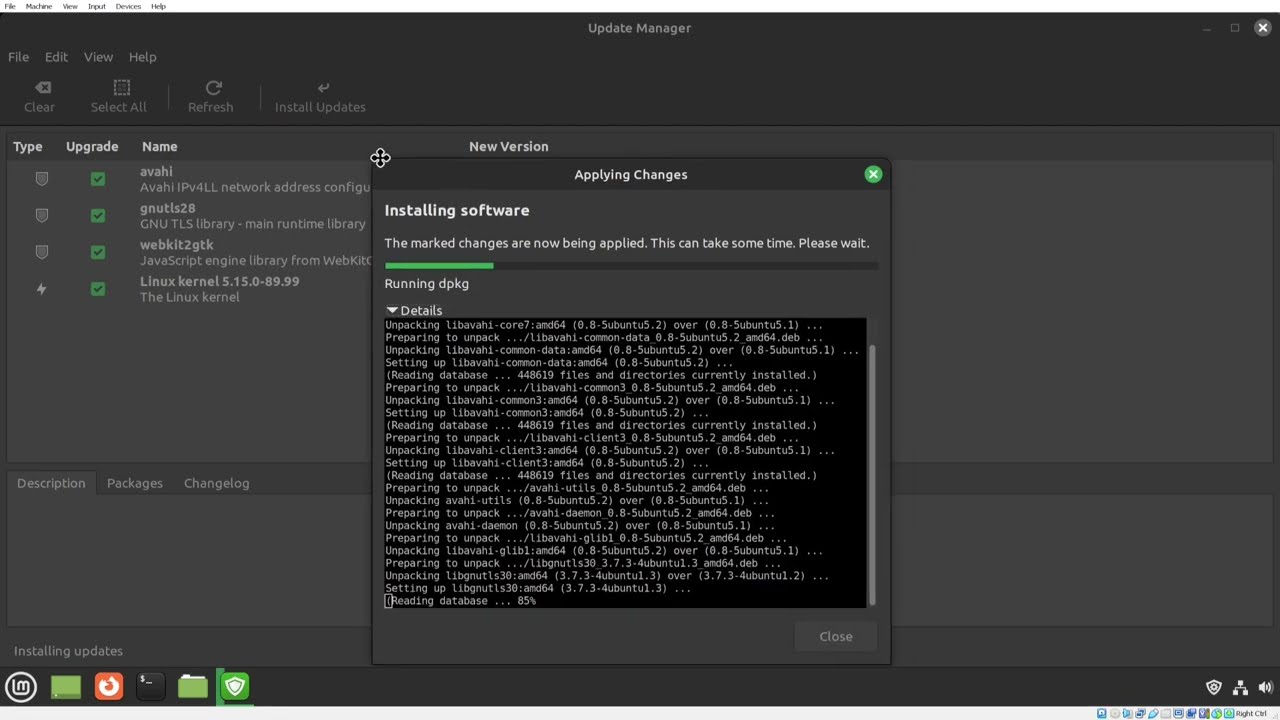Uncheck the Linux kernel 5.15.0-89.99 checkbox

pyautogui.click(x=98, y=289)
